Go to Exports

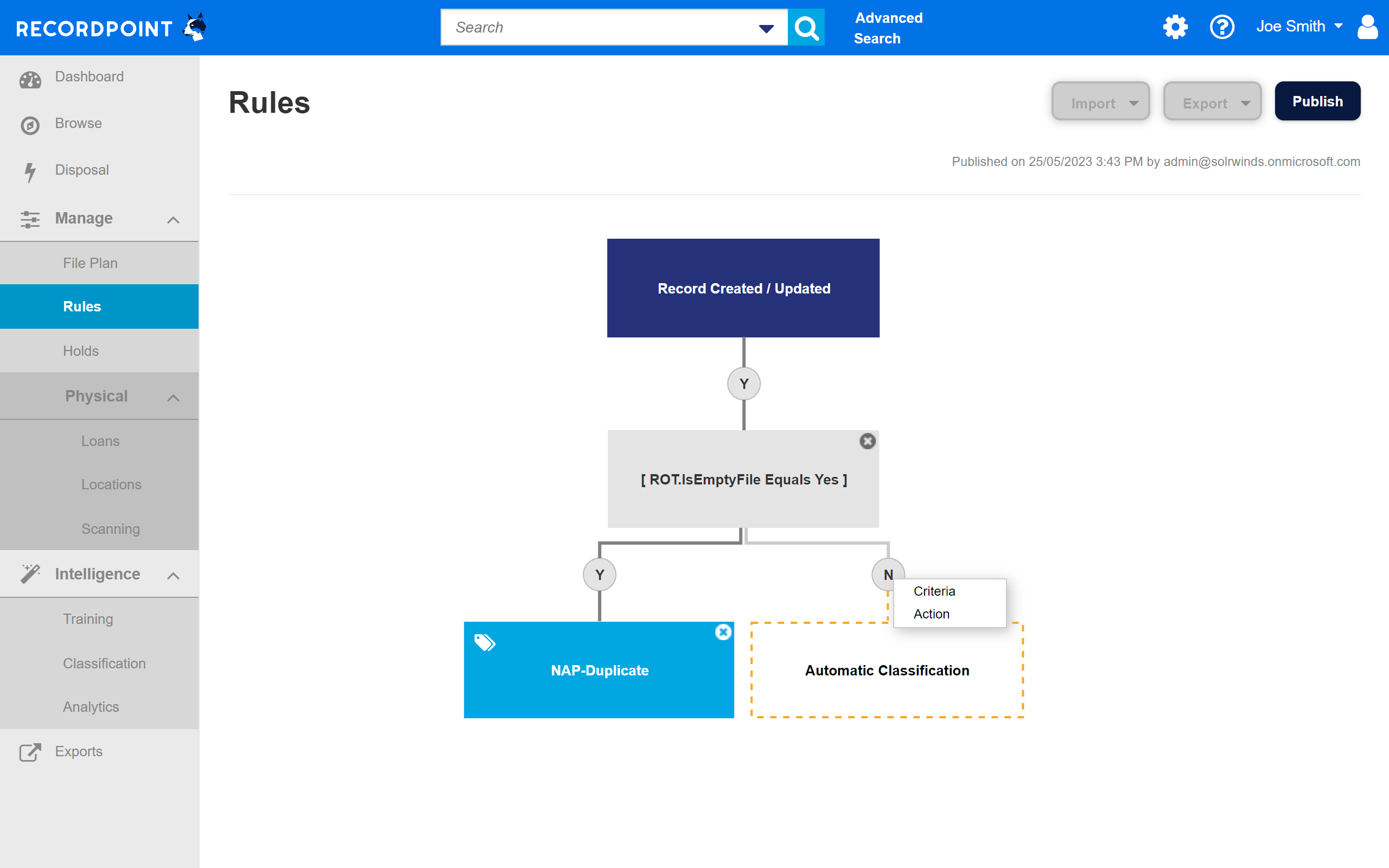click(x=79, y=751)
